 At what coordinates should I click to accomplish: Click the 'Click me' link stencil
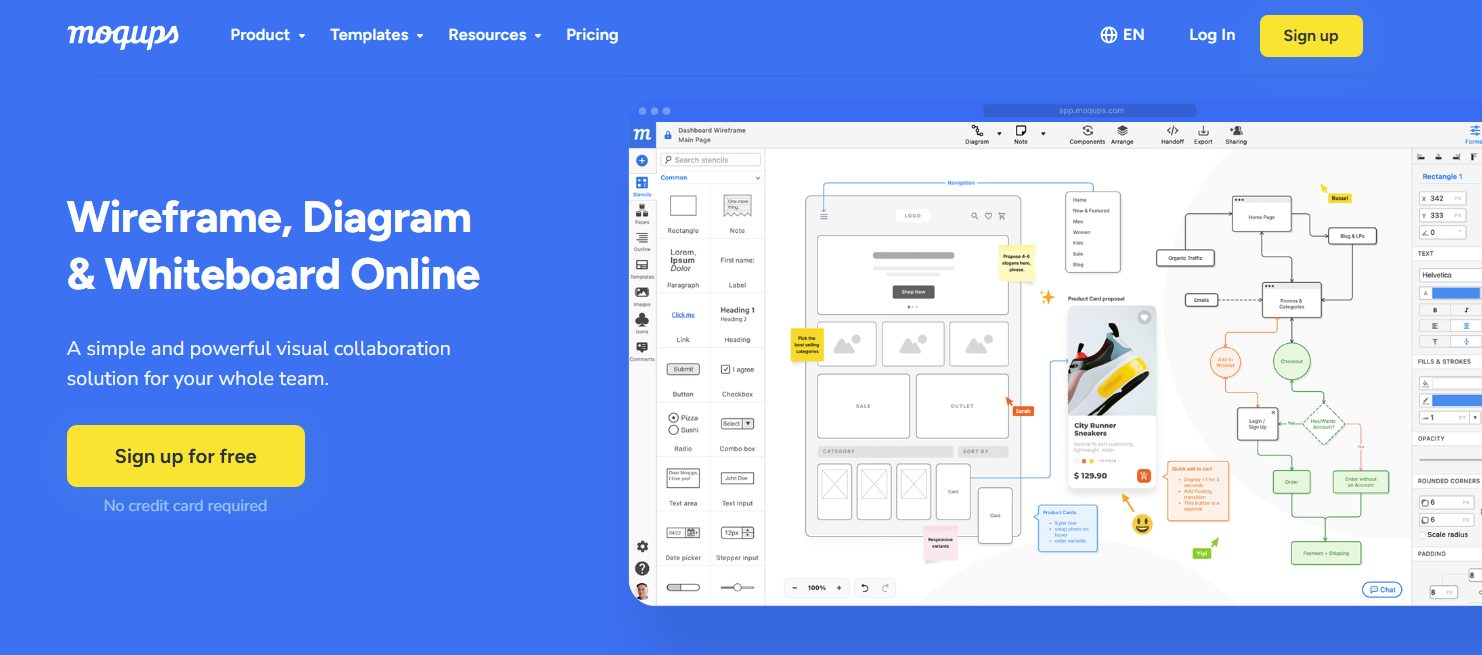point(683,315)
